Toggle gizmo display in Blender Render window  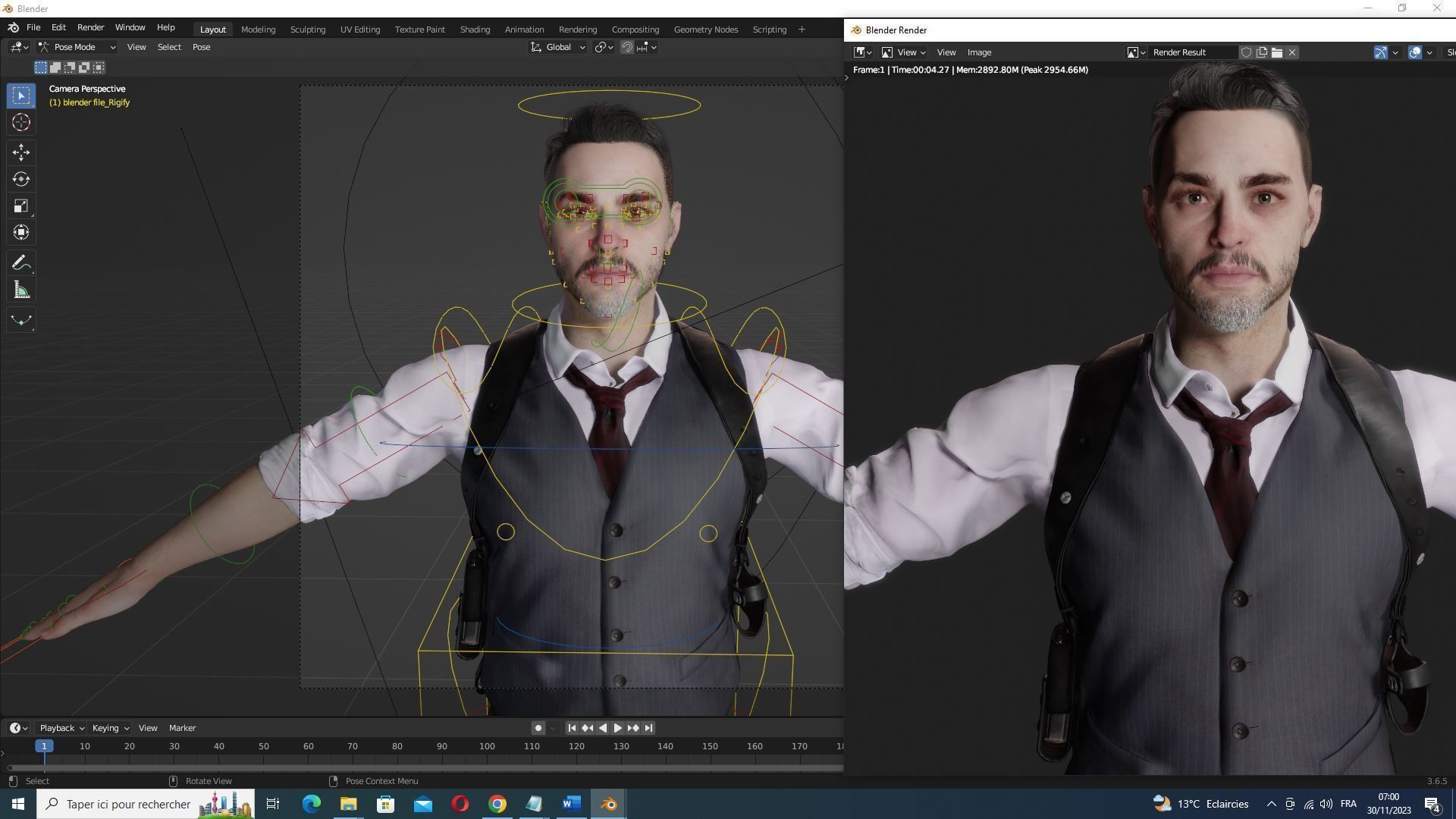pos(1380,52)
